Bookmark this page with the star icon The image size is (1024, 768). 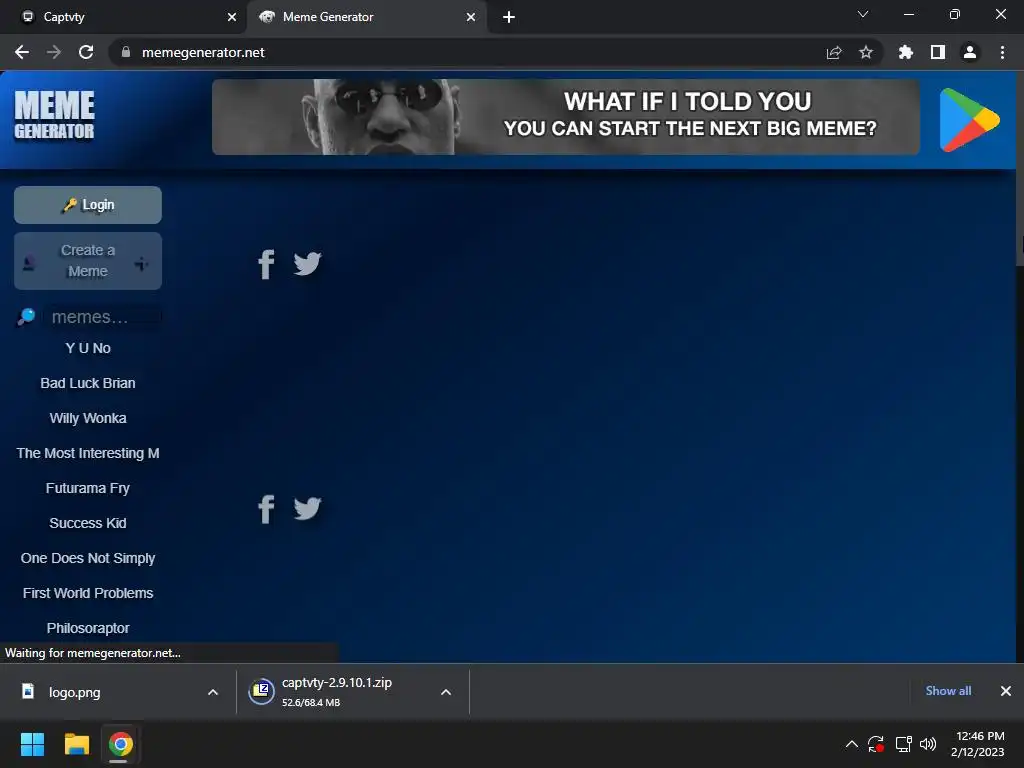(866, 52)
